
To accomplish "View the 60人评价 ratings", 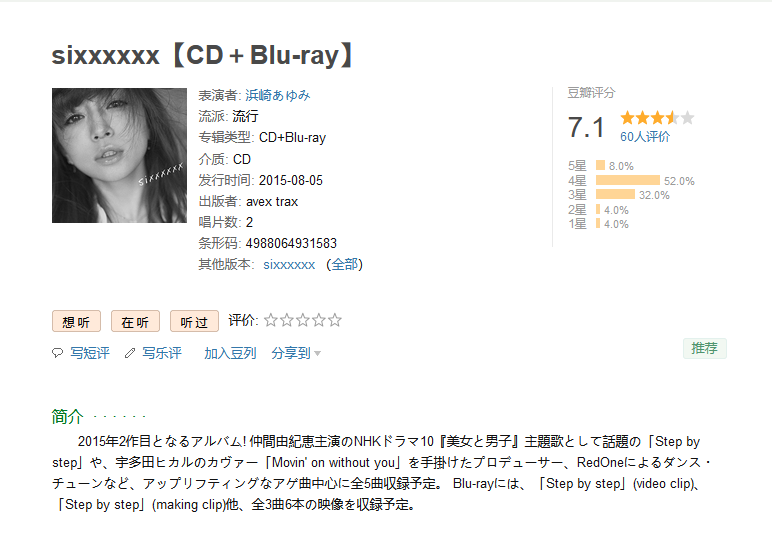I will 645,136.
